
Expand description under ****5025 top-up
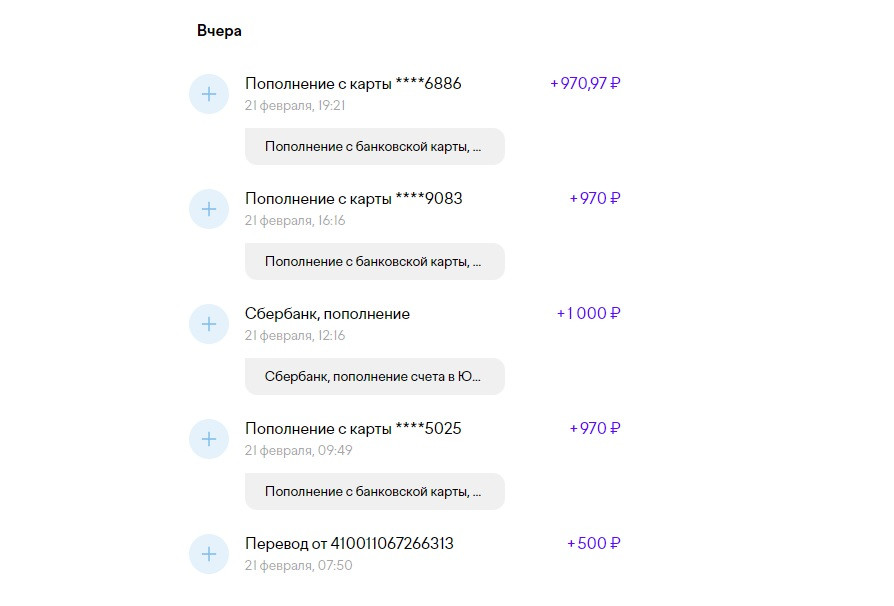(x=375, y=491)
